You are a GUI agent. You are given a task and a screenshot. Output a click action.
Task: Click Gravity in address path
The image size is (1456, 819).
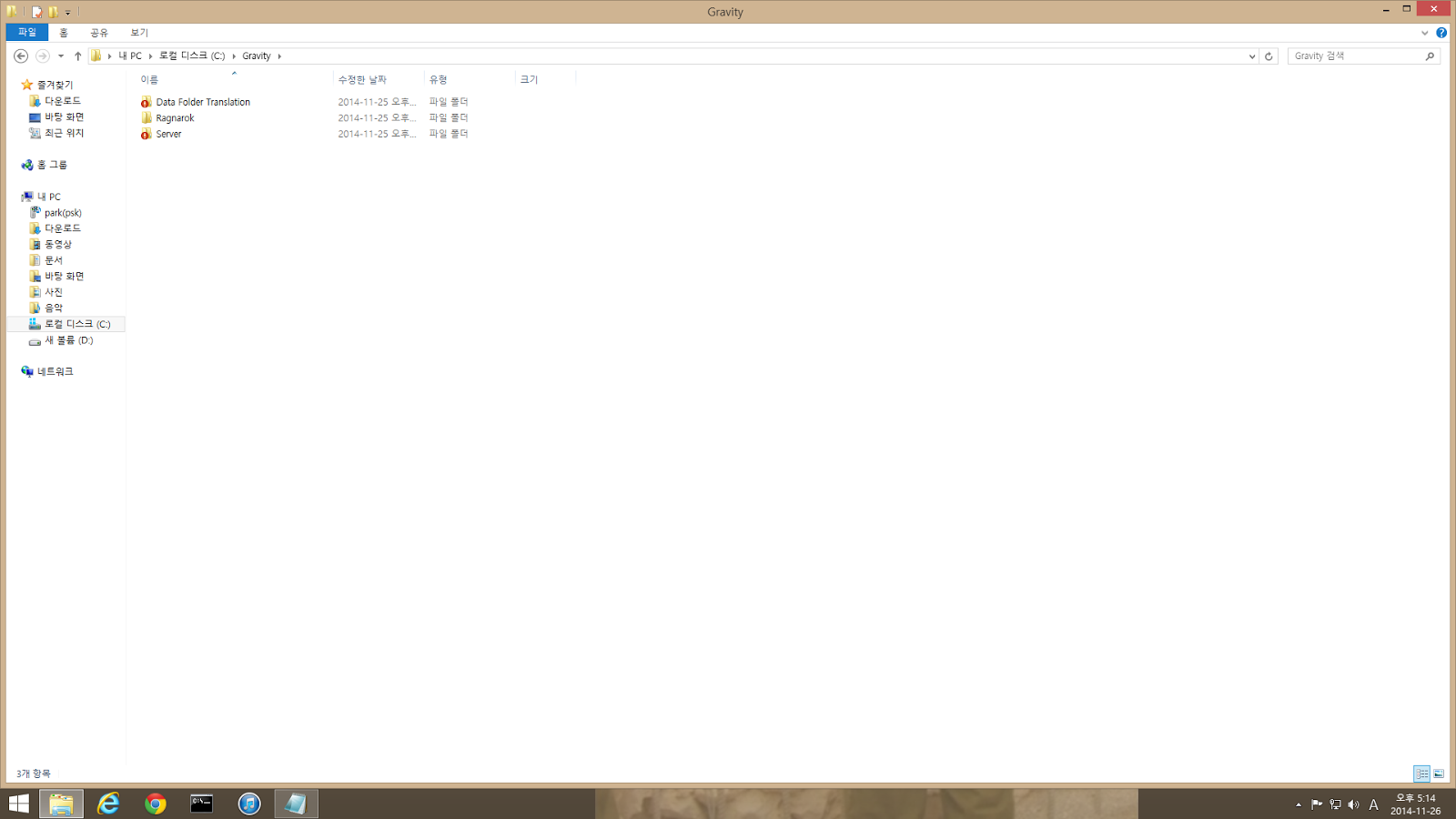point(257,56)
